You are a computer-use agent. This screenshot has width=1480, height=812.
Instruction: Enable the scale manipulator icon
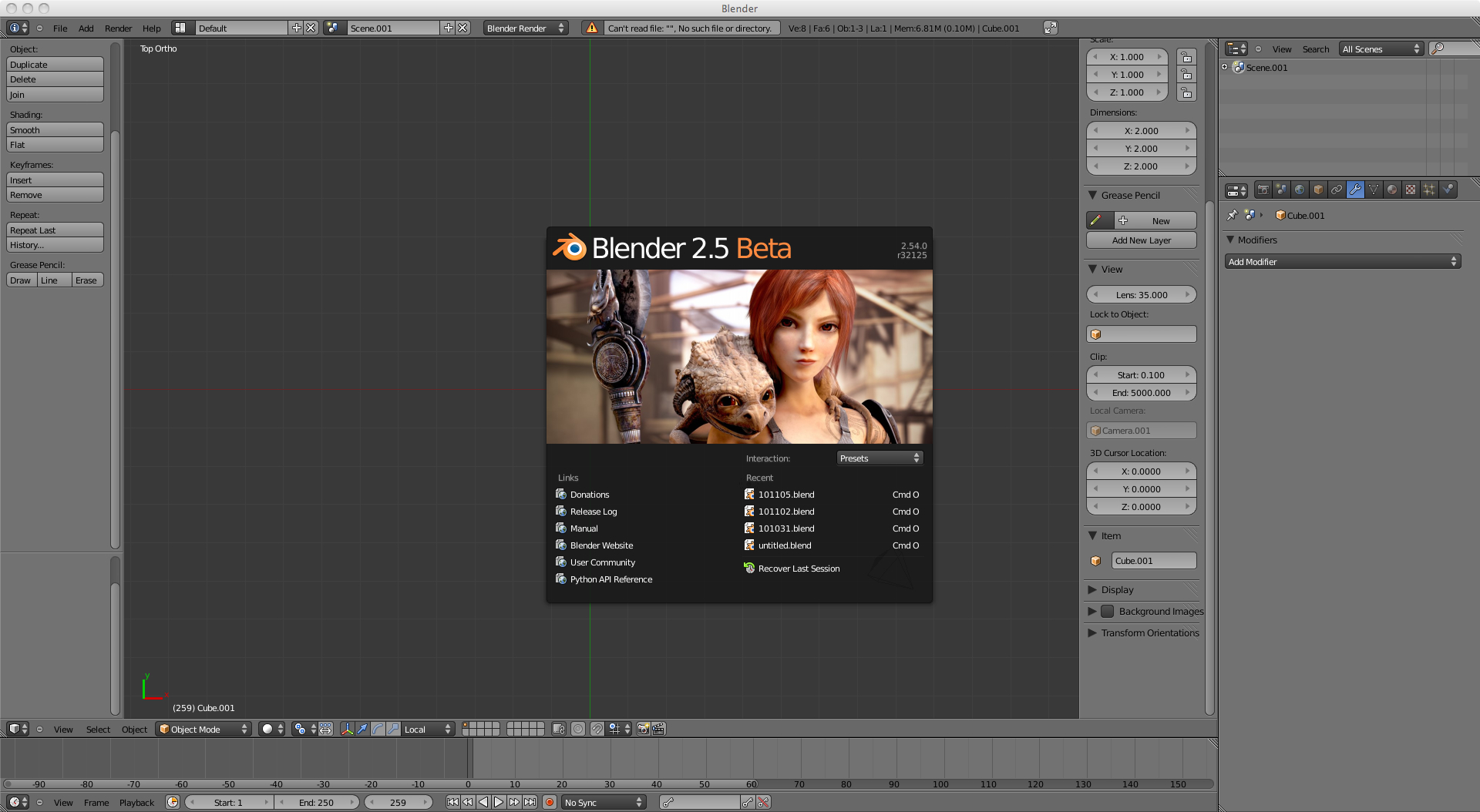pos(393,729)
